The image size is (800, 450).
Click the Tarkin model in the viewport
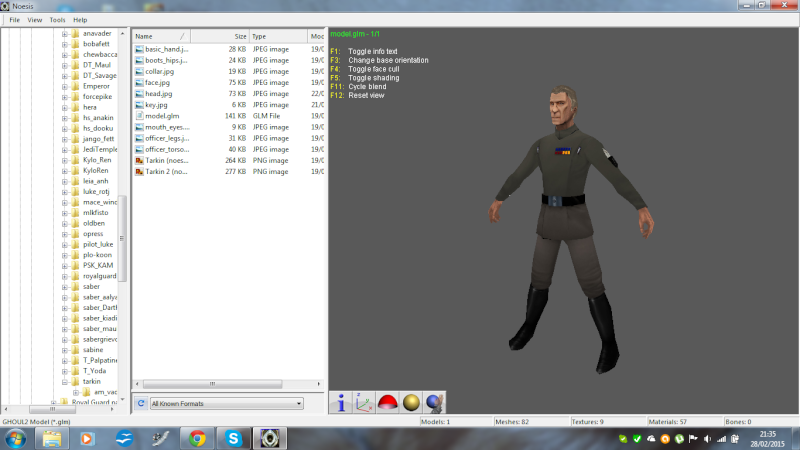[570, 229]
